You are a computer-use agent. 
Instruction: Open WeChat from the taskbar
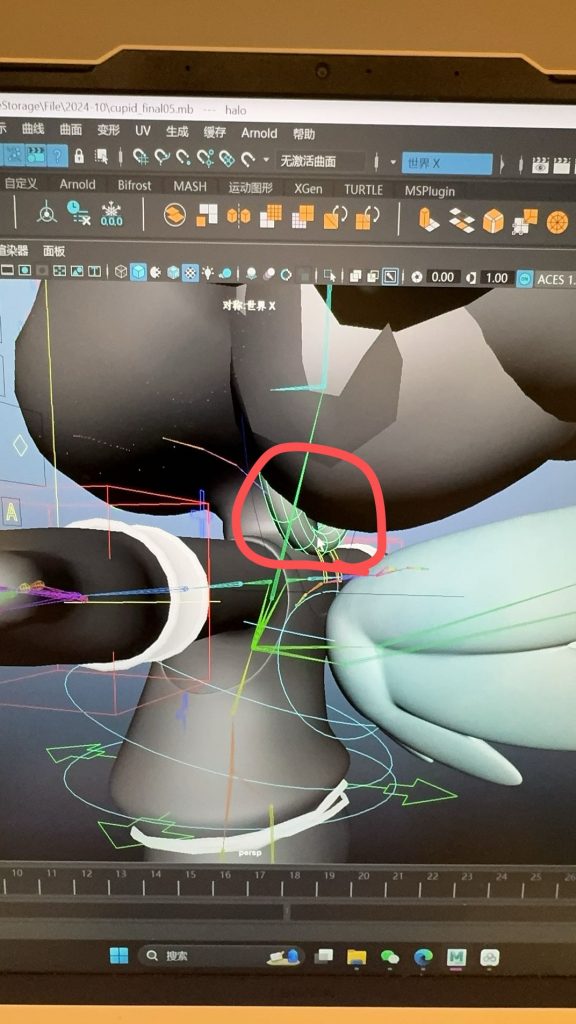tap(390, 957)
